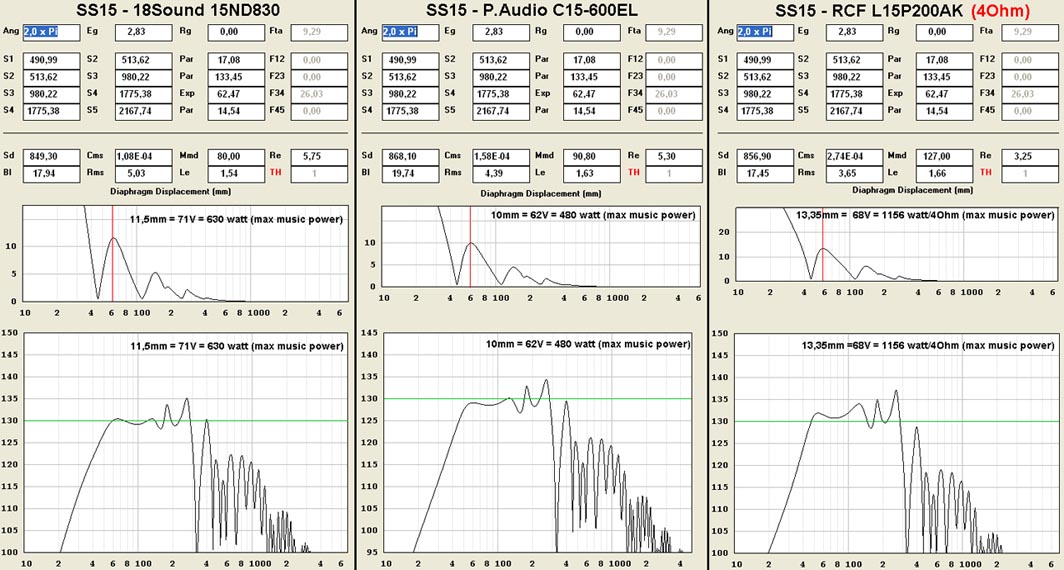This screenshot has height=570, width=1064.
Task: Click Par 17,08 field in the 18Sound panel
Action: (x=236, y=60)
